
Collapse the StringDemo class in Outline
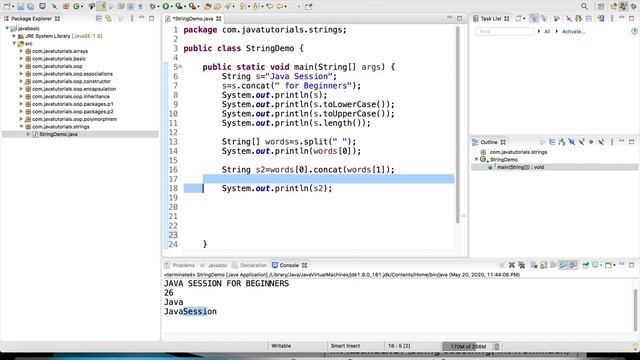476,160
